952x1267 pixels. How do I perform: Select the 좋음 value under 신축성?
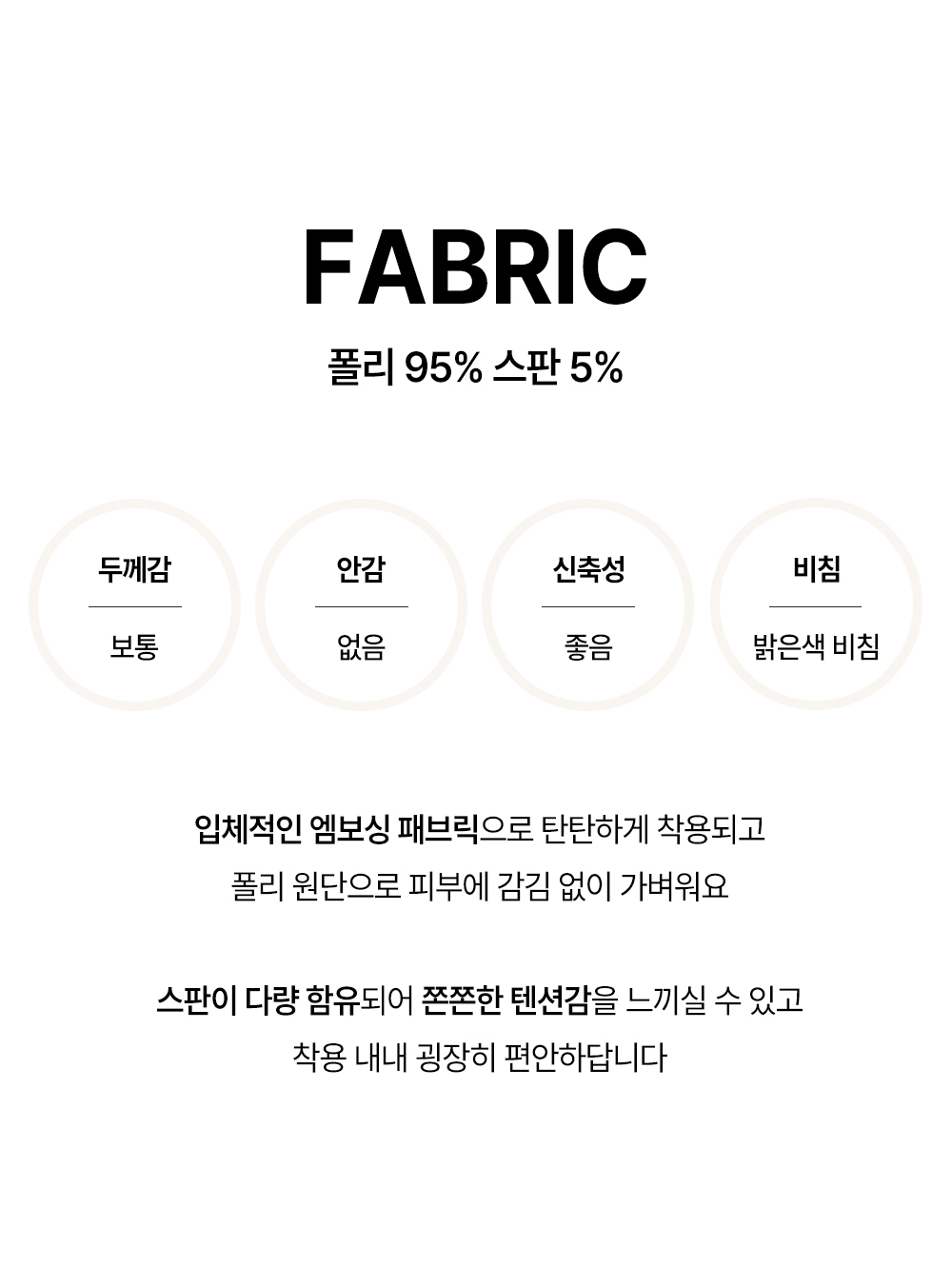pos(588,647)
